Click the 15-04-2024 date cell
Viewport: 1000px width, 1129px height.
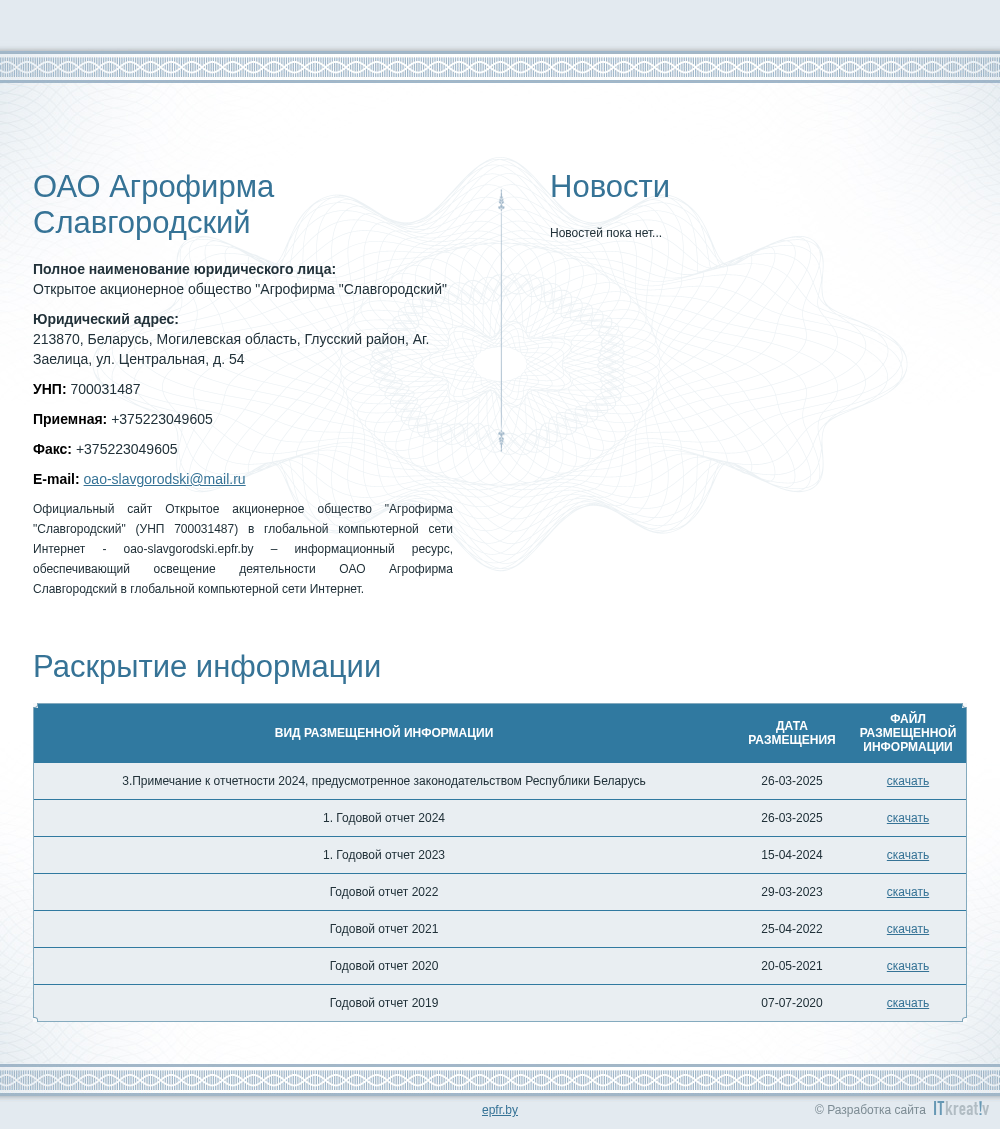pos(791,855)
